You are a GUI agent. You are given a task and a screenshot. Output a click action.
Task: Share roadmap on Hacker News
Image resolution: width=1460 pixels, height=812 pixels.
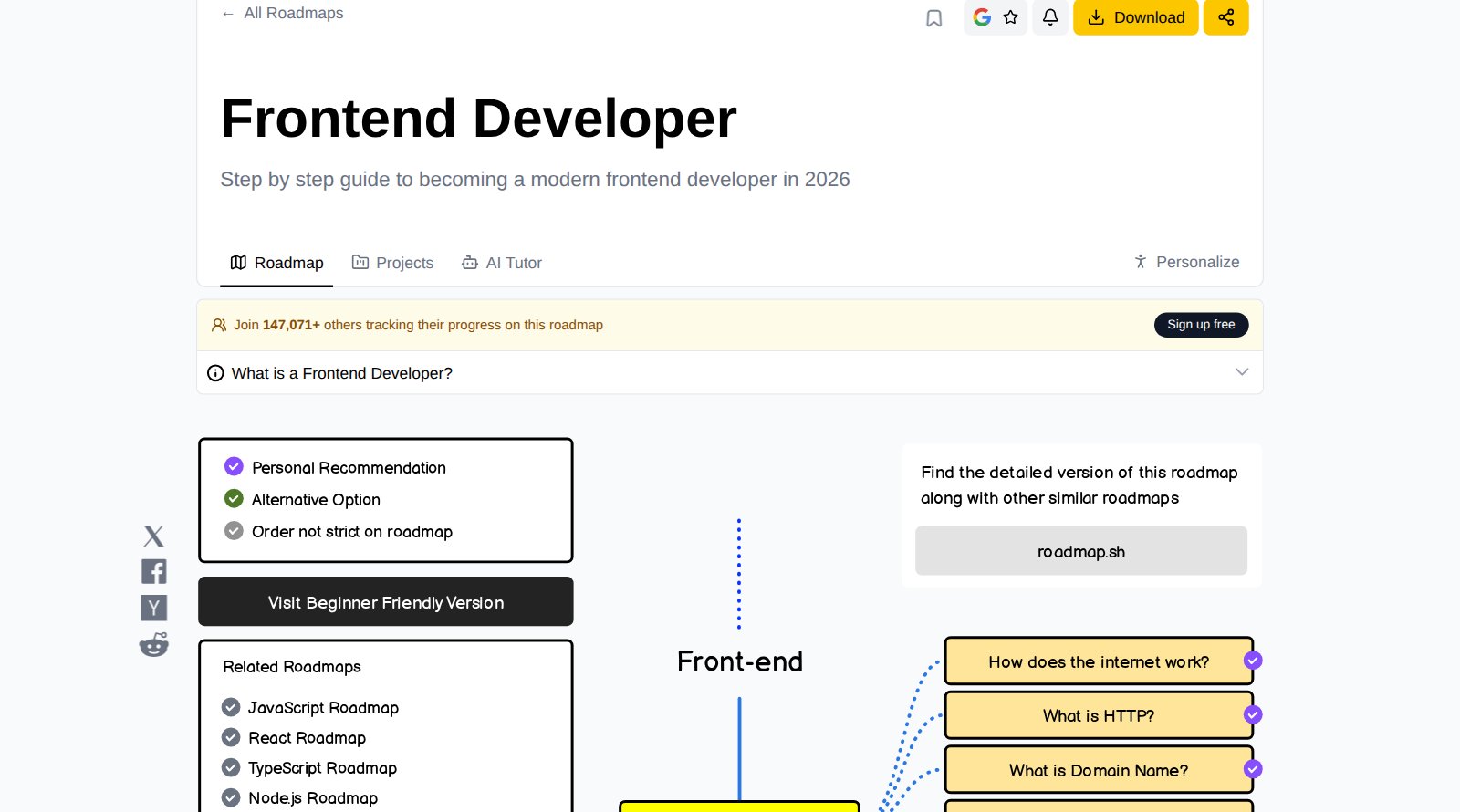coord(153,608)
